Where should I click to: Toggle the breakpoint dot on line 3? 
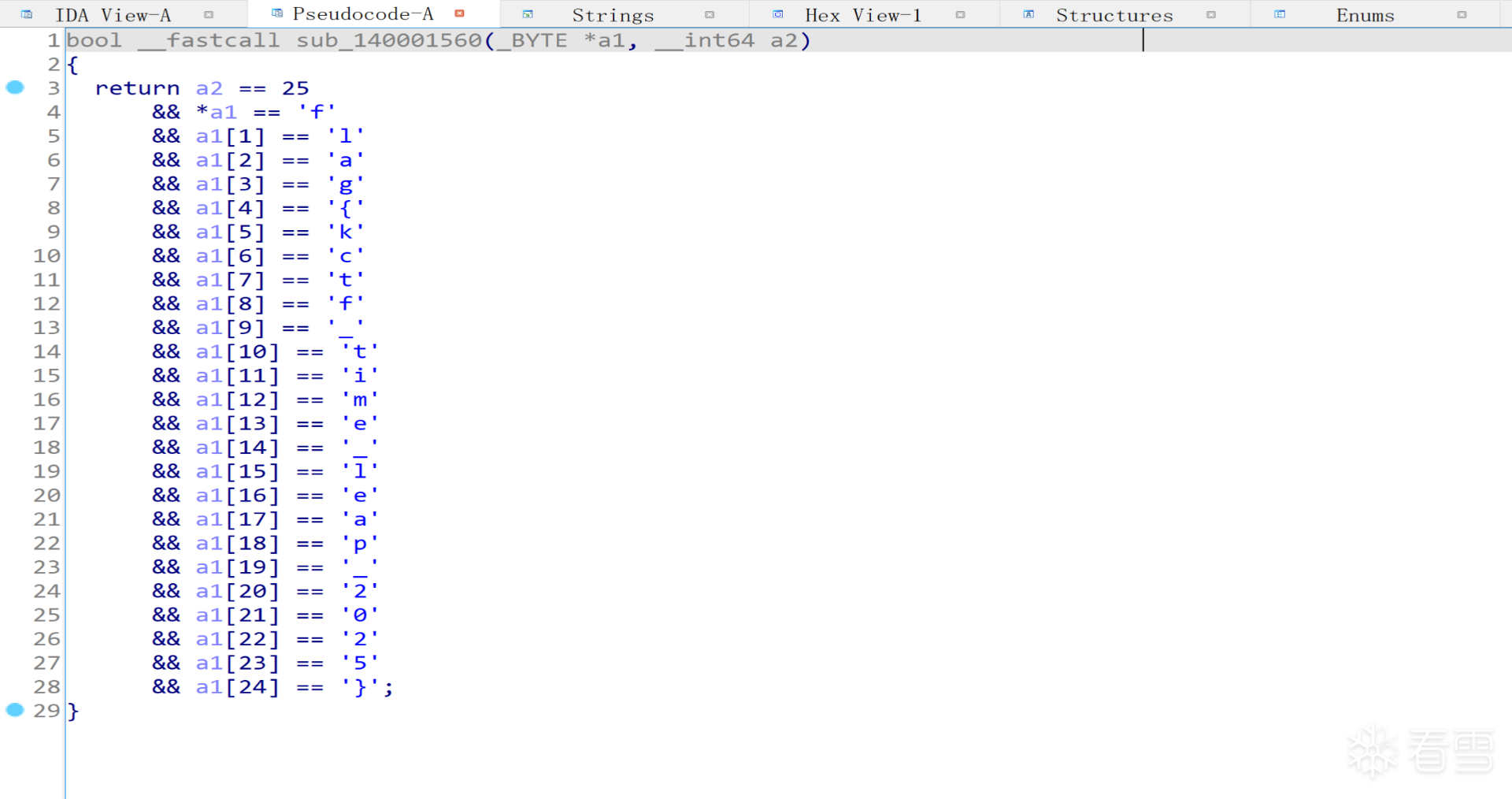[x=15, y=87]
